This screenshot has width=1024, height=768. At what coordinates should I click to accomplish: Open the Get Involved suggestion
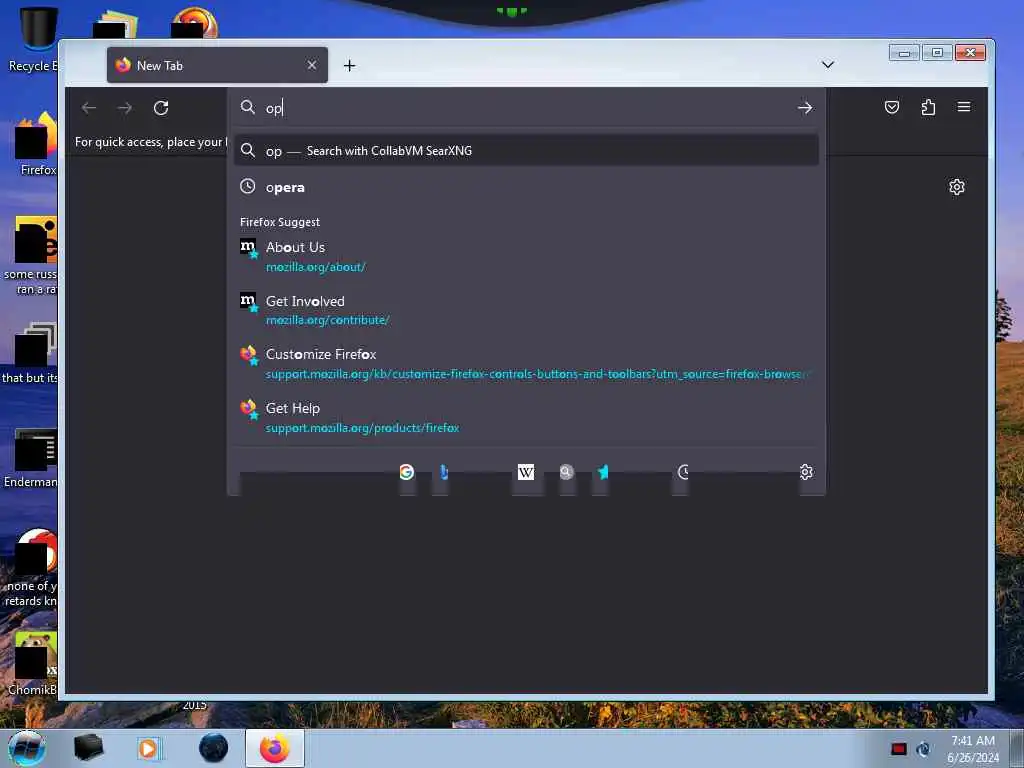[526, 310]
